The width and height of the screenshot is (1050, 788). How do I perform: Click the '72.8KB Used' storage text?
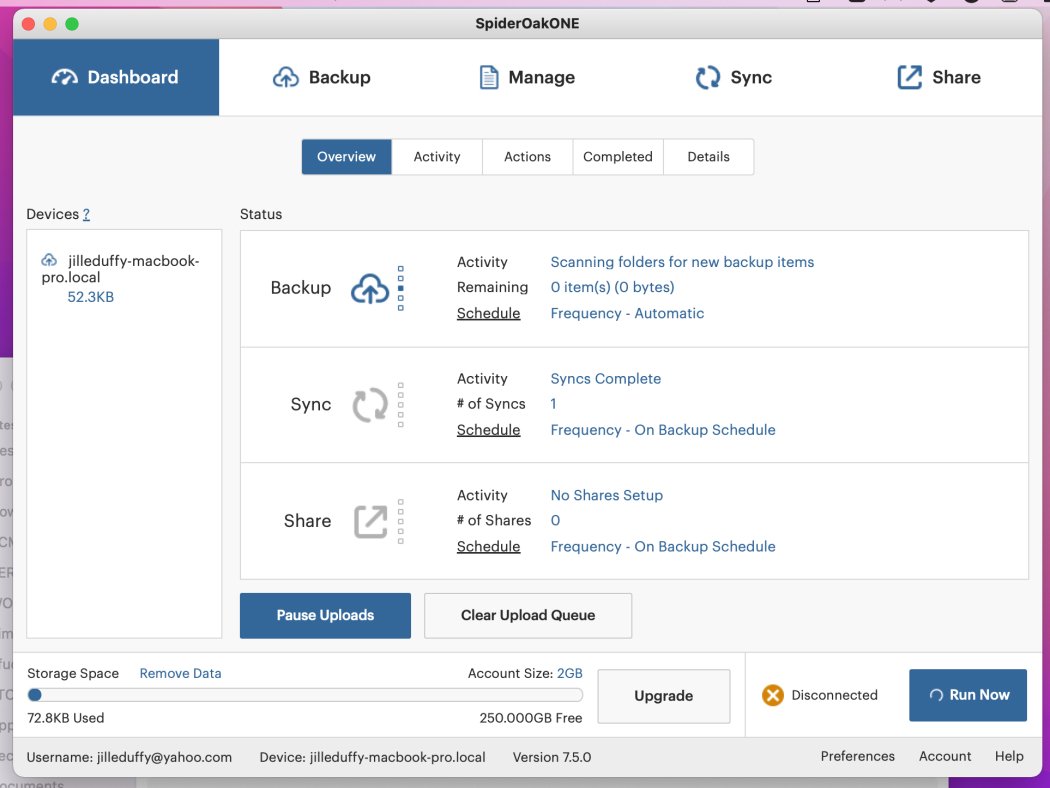click(x=66, y=718)
